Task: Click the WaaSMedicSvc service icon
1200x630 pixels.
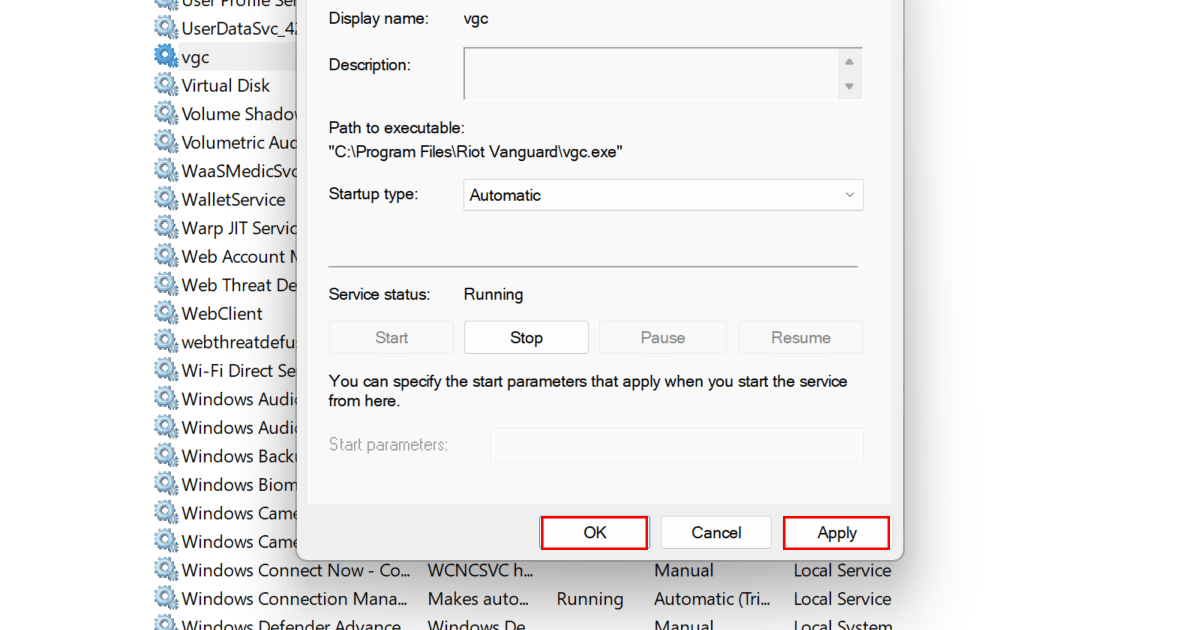Action: (x=166, y=171)
